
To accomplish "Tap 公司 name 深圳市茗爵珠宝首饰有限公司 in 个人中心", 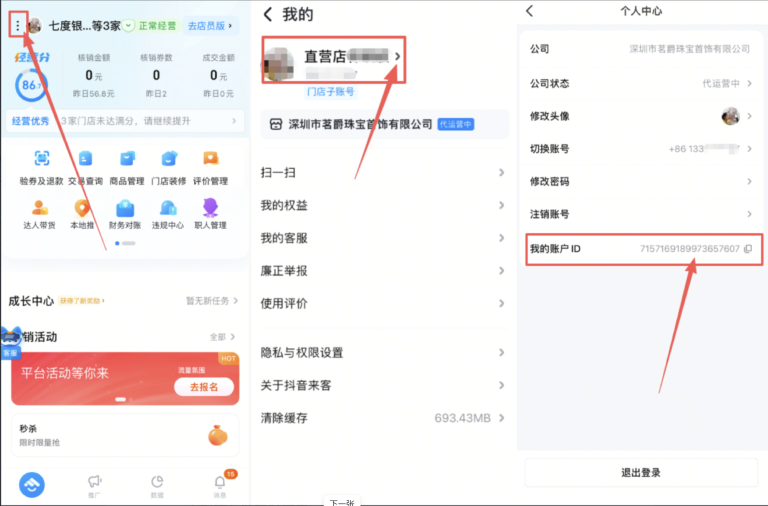I will 690,49.
